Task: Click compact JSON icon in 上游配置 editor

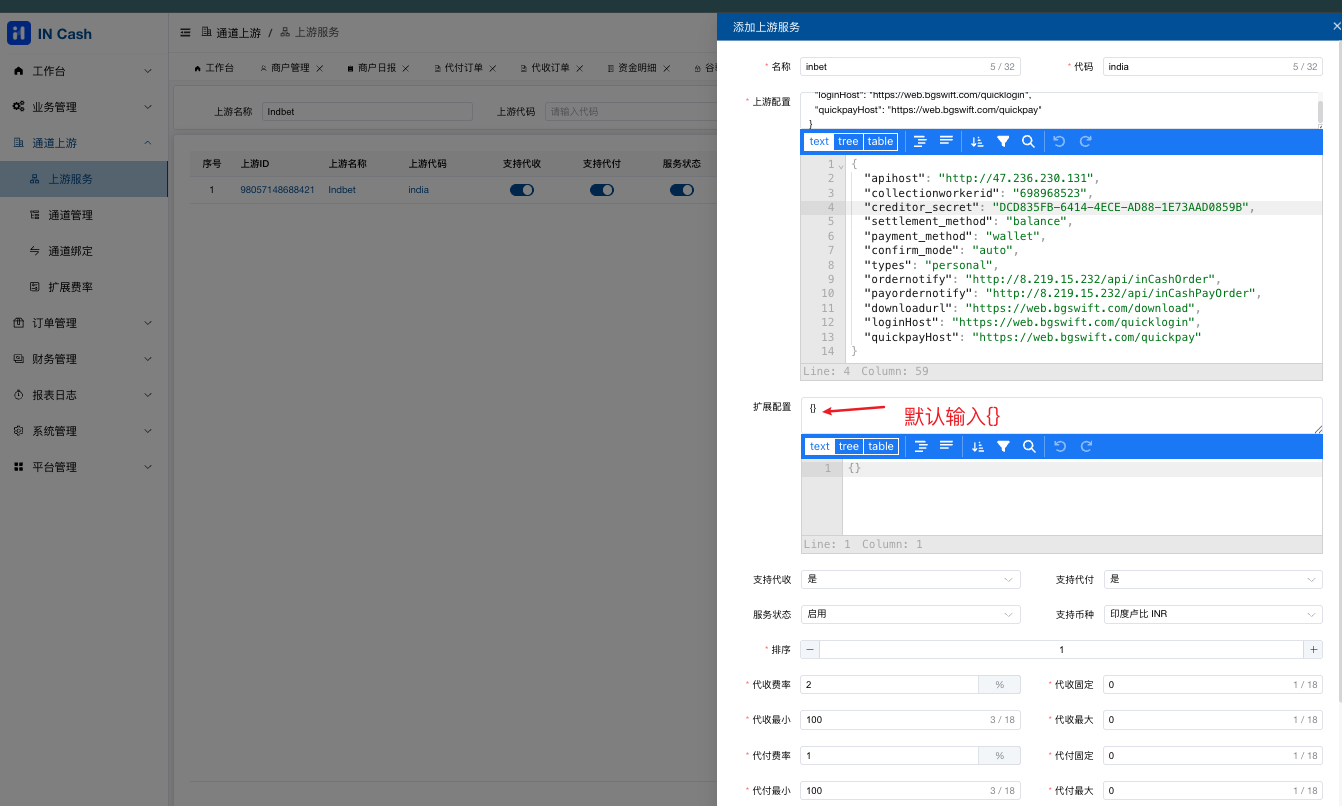Action: 946,142
